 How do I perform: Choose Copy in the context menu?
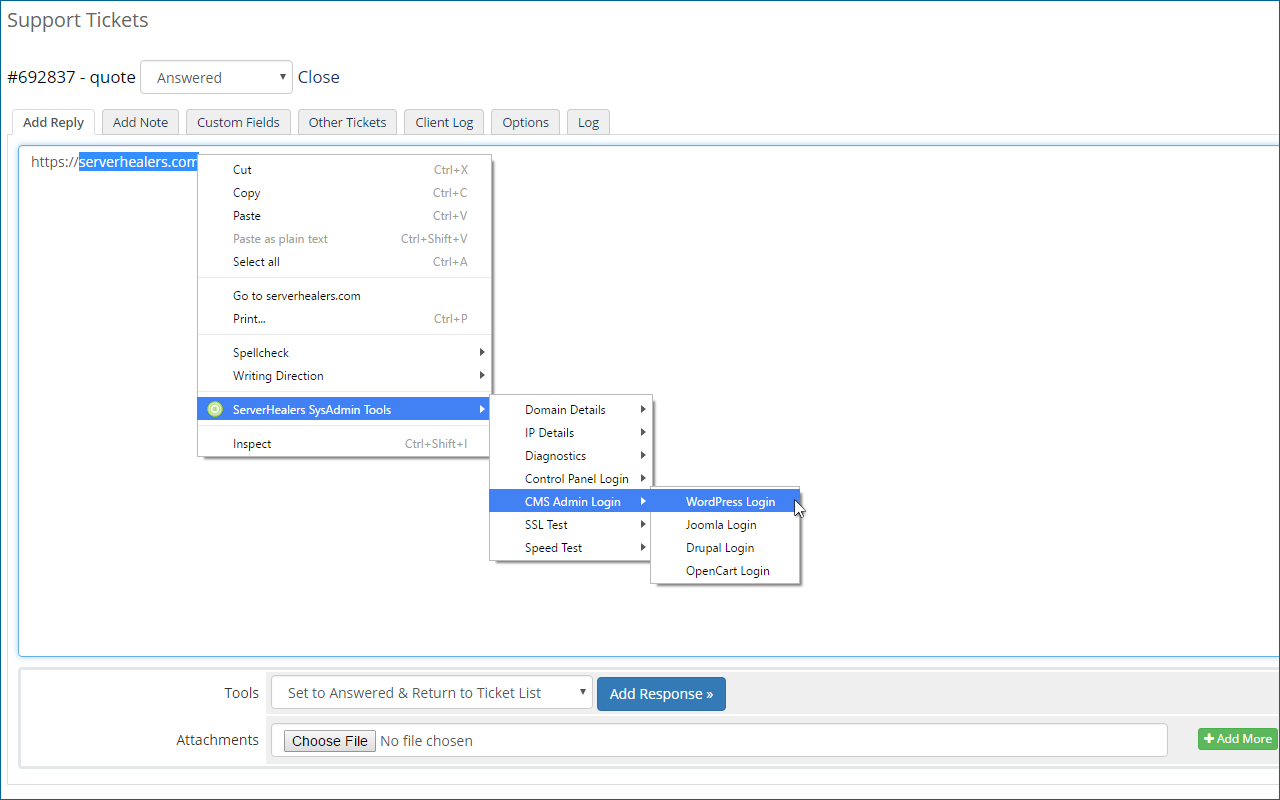tap(344, 193)
